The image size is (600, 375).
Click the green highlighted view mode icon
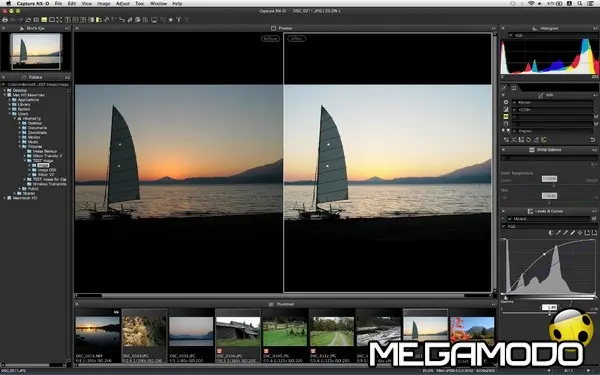click(x=44, y=20)
